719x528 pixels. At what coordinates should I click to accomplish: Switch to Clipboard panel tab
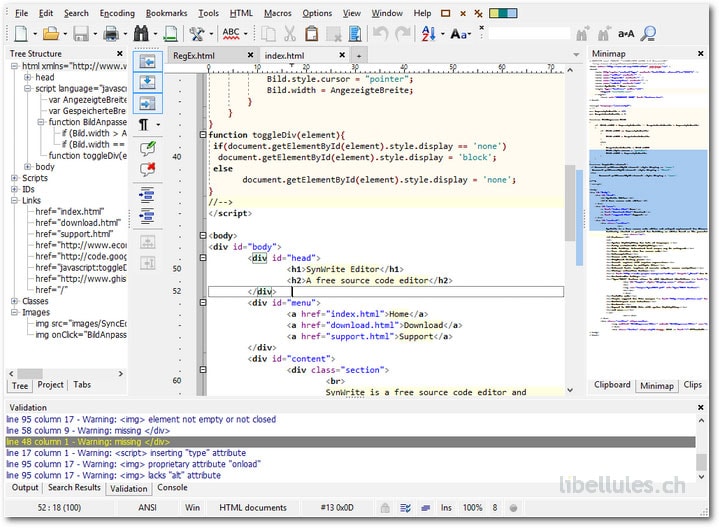pyautogui.click(x=612, y=385)
